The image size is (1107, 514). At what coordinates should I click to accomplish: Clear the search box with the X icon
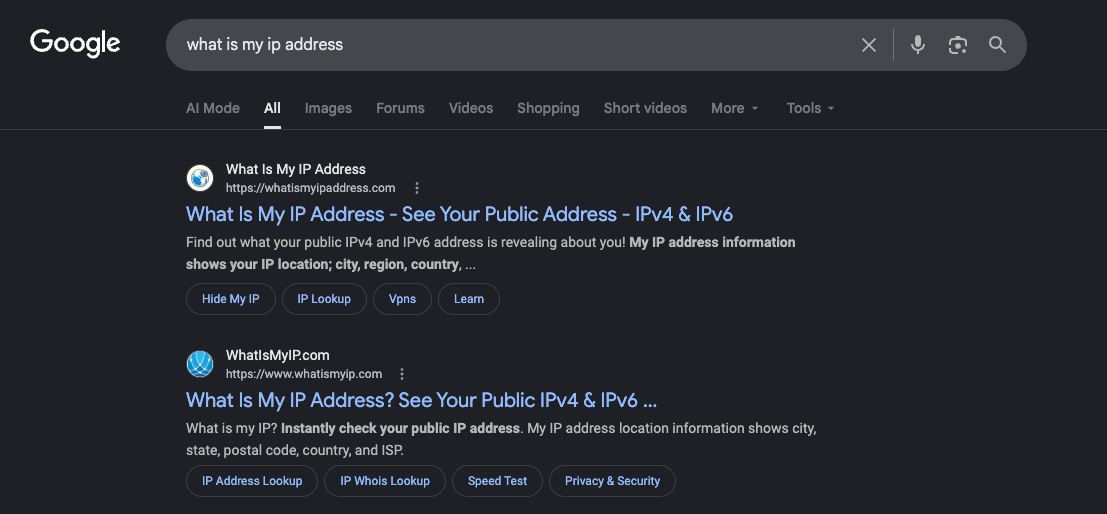tap(868, 45)
